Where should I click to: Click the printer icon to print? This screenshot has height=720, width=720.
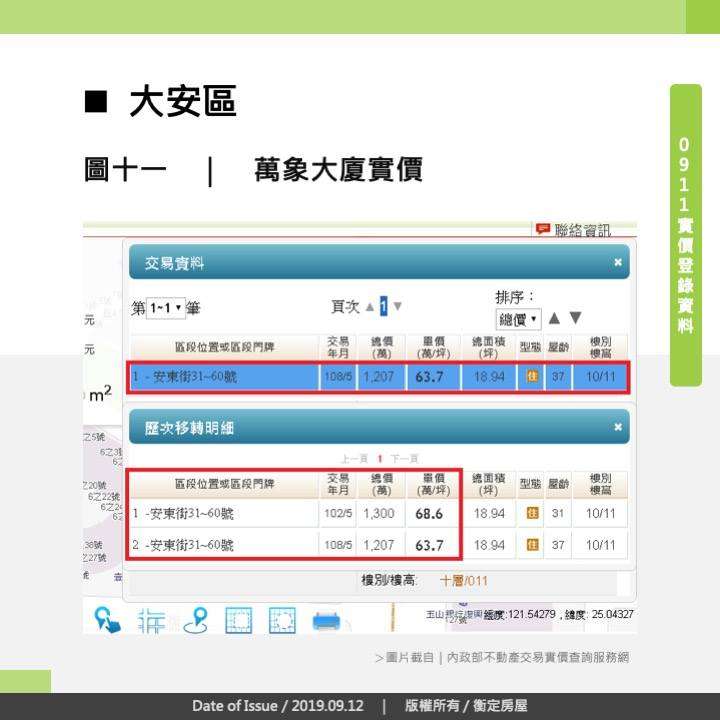(326, 621)
